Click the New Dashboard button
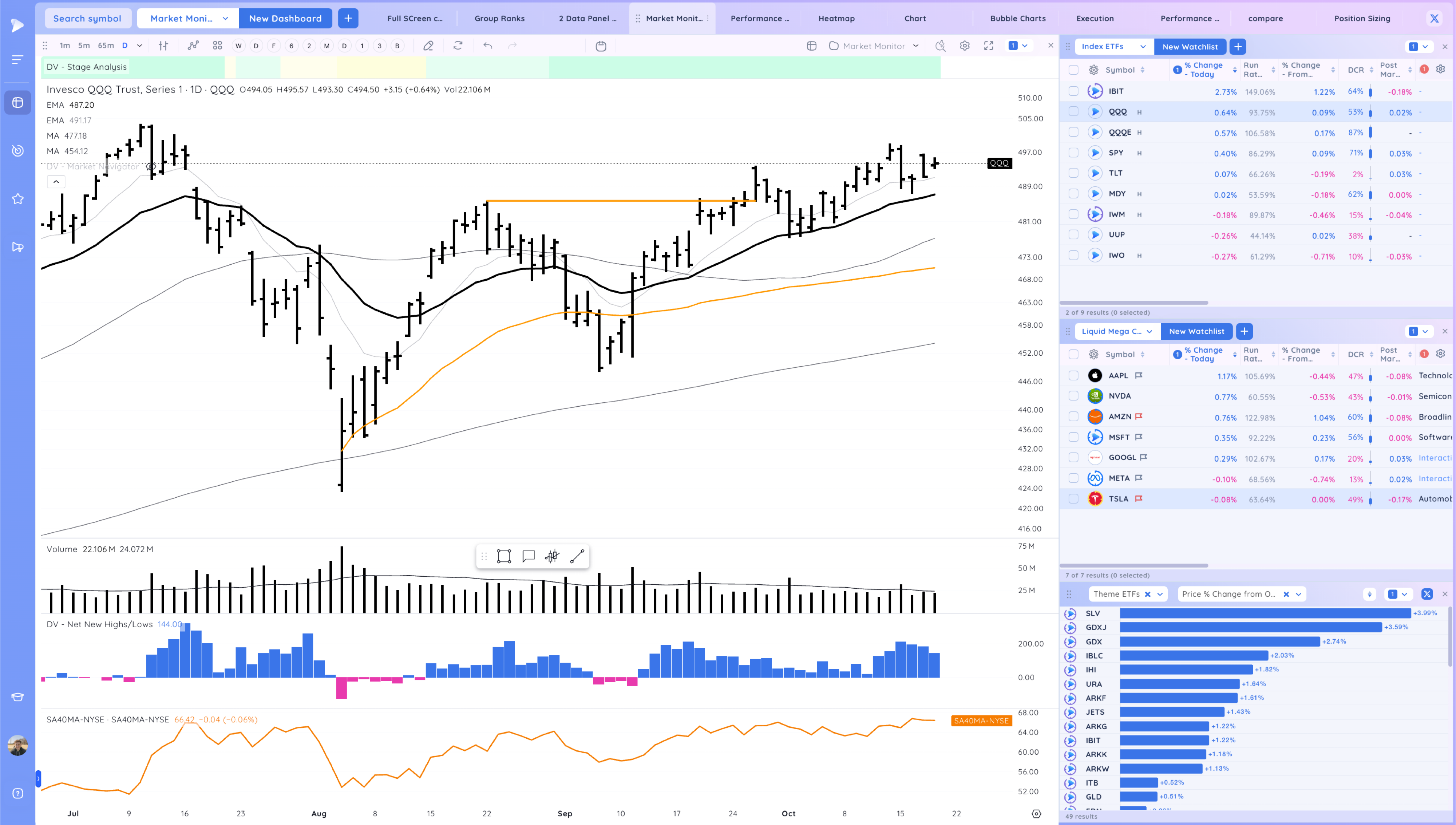The width and height of the screenshot is (1456, 825). coord(285,18)
